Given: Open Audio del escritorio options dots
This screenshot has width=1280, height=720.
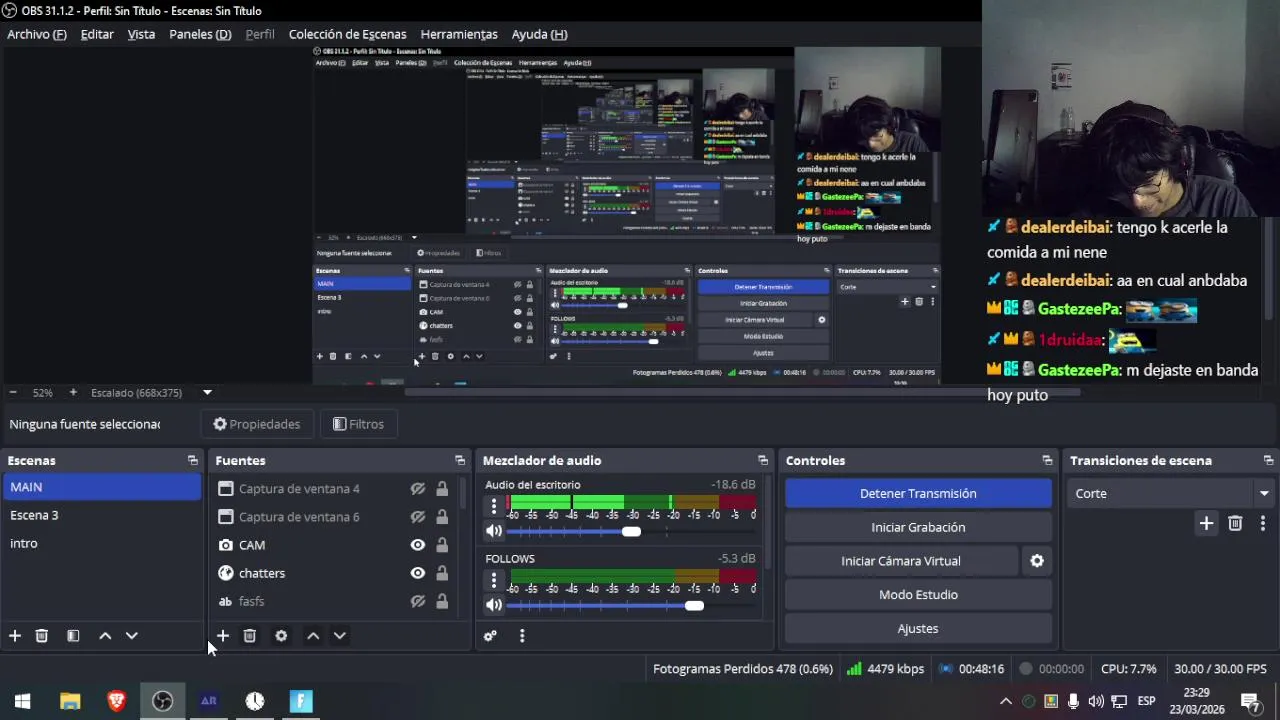Looking at the screenshot, I should click(x=493, y=506).
